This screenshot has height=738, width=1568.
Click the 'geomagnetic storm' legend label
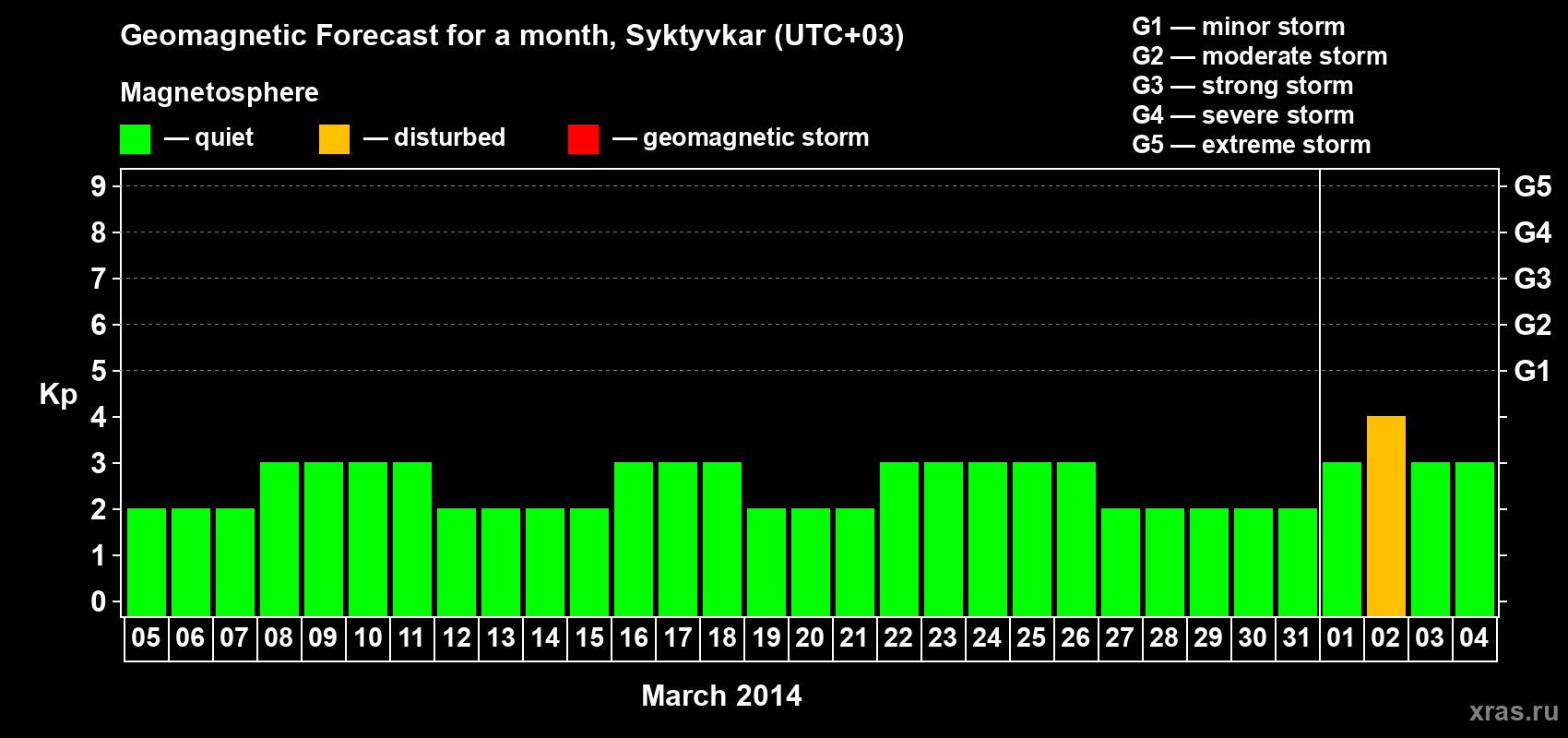(755, 137)
